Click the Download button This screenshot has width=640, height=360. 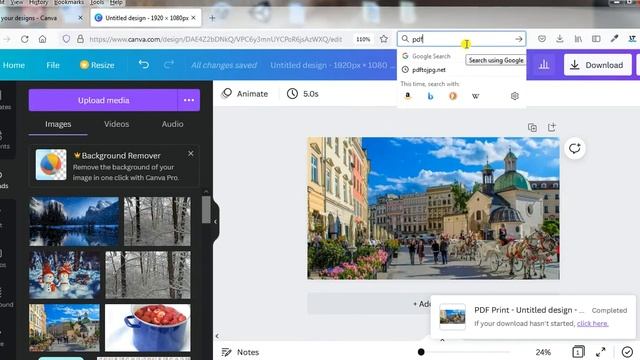pos(598,65)
